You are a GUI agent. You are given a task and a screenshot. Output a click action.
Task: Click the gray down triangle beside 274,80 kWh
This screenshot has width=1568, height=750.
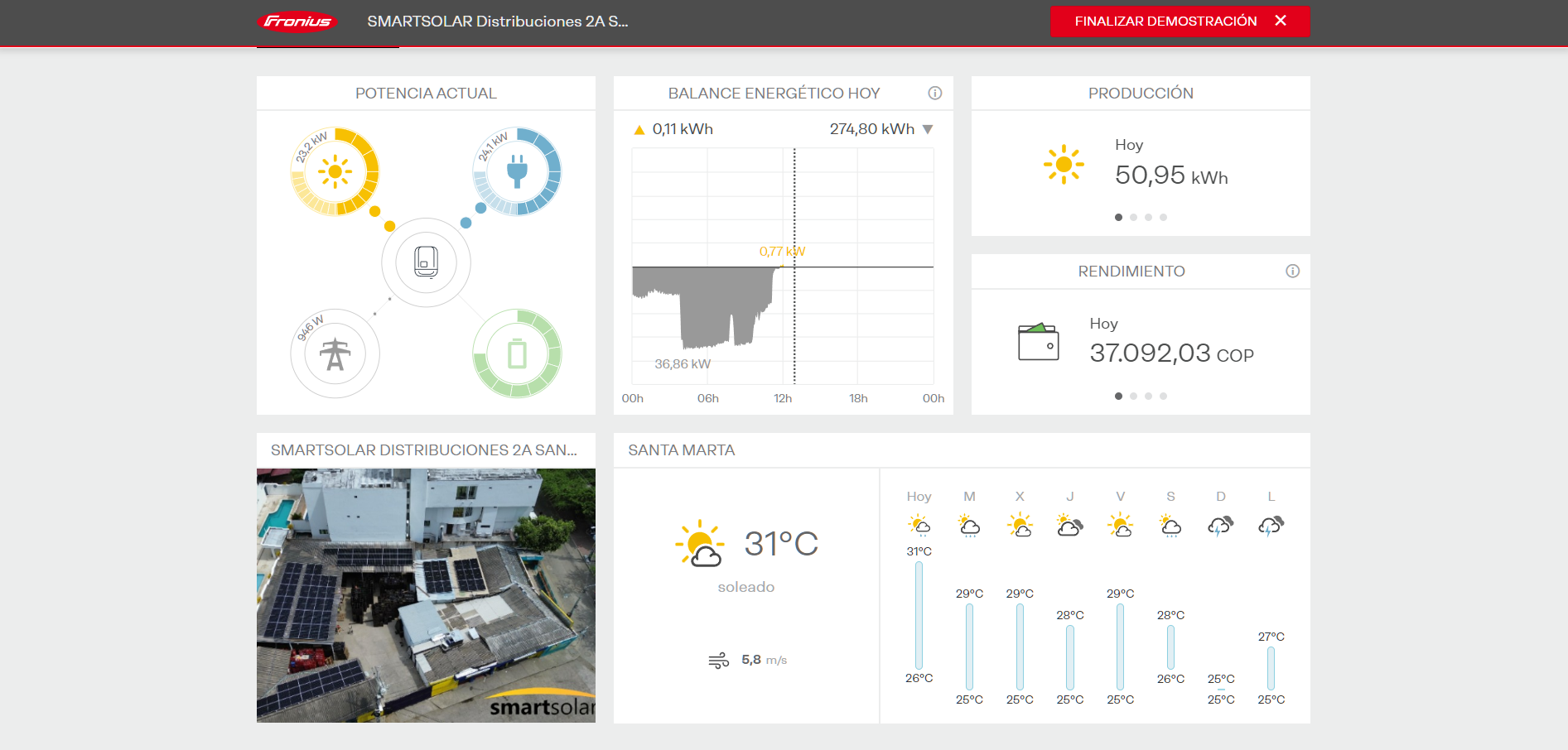928,130
